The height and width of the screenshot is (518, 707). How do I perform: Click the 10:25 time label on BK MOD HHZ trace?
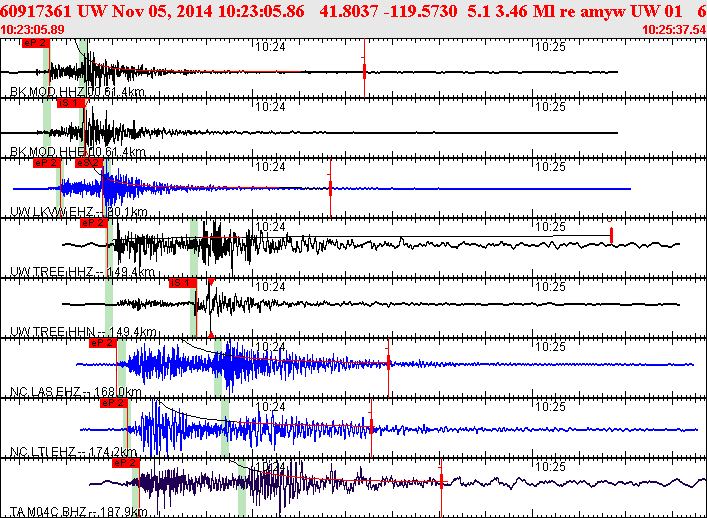coord(551,47)
